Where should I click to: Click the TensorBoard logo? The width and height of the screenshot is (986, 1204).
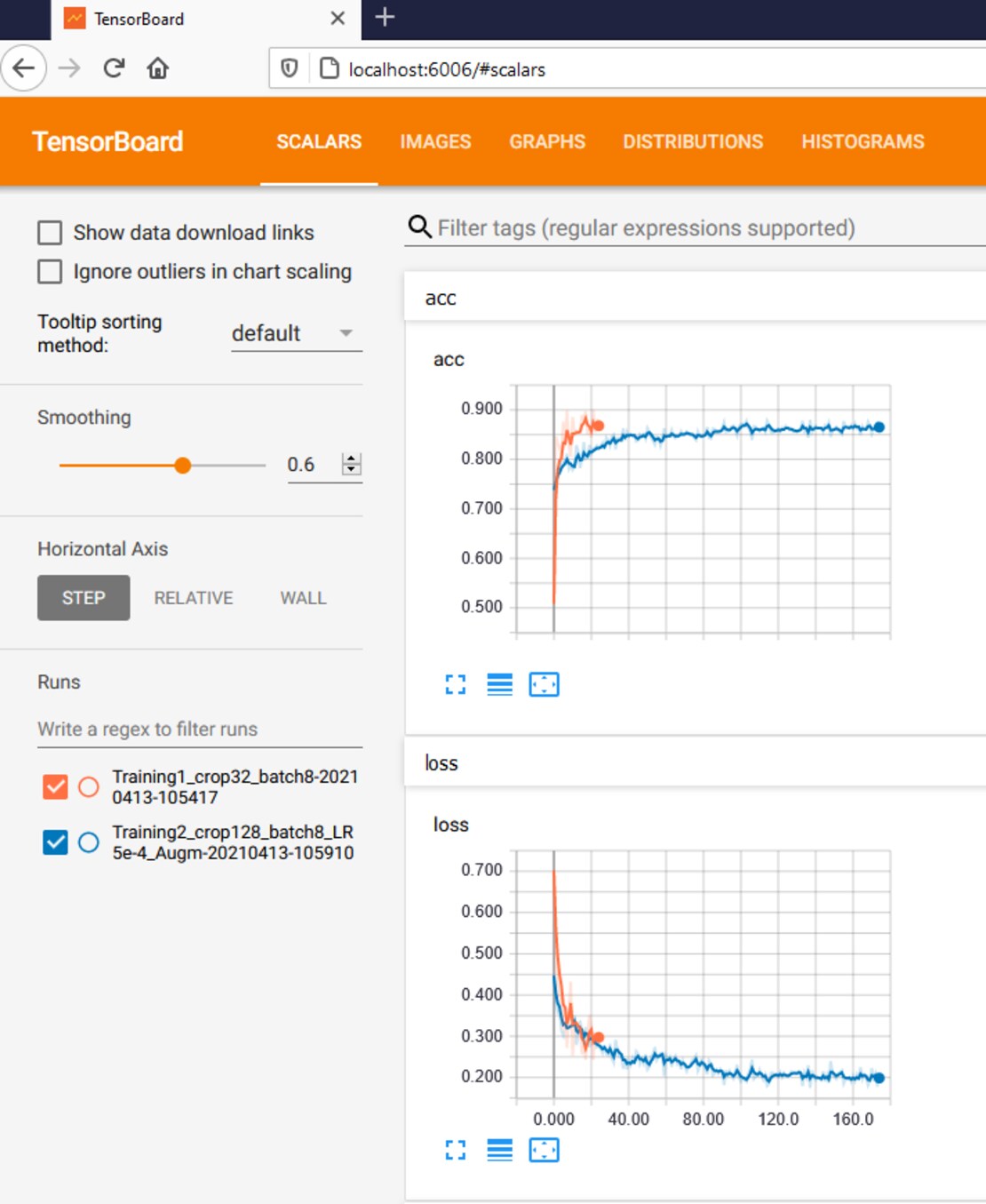107,142
